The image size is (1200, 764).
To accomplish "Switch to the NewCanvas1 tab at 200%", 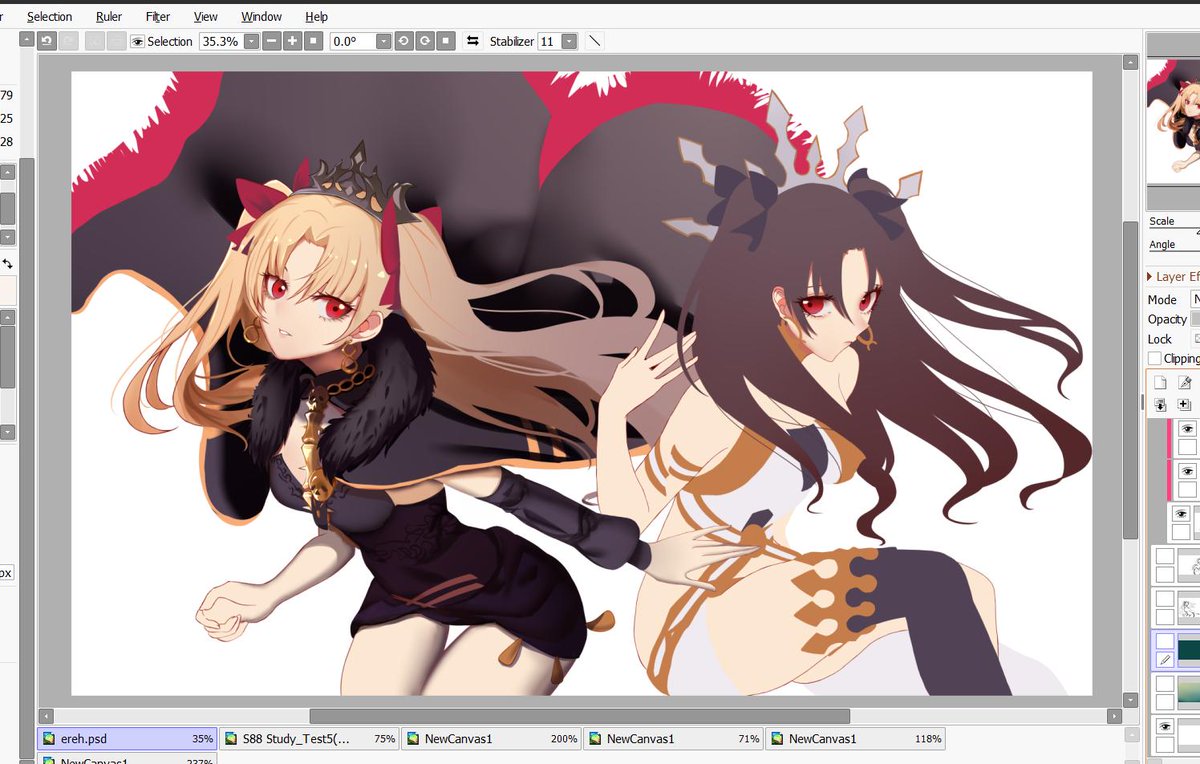I will pyautogui.click(x=490, y=739).
